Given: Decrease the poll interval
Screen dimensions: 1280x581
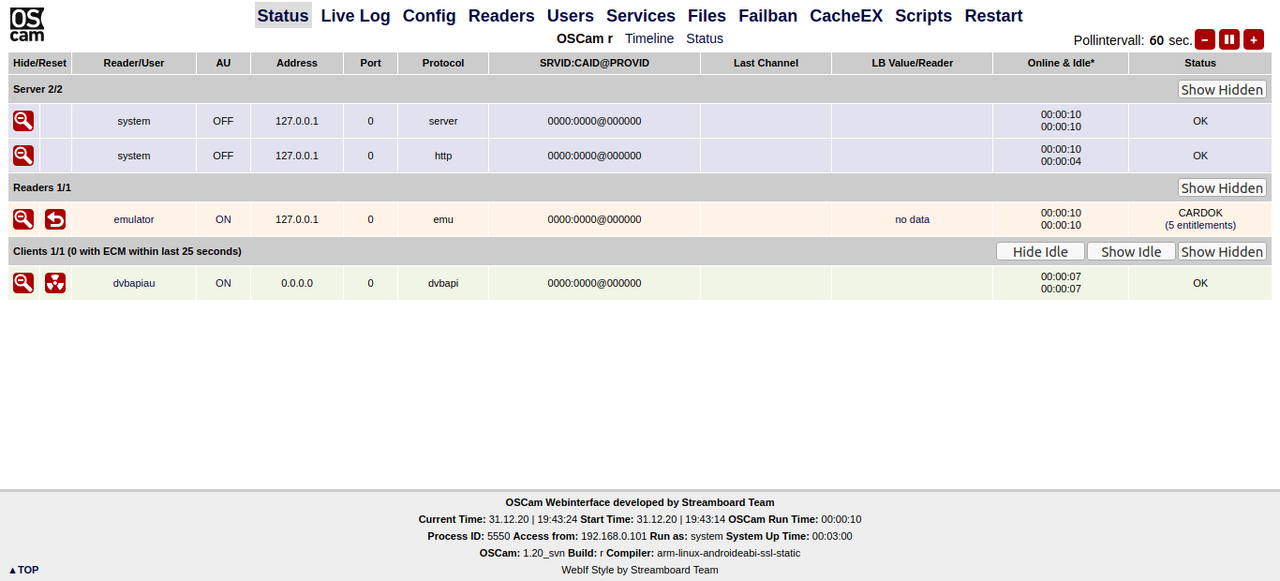Looking at the screenshot, I should [1205, 40].
